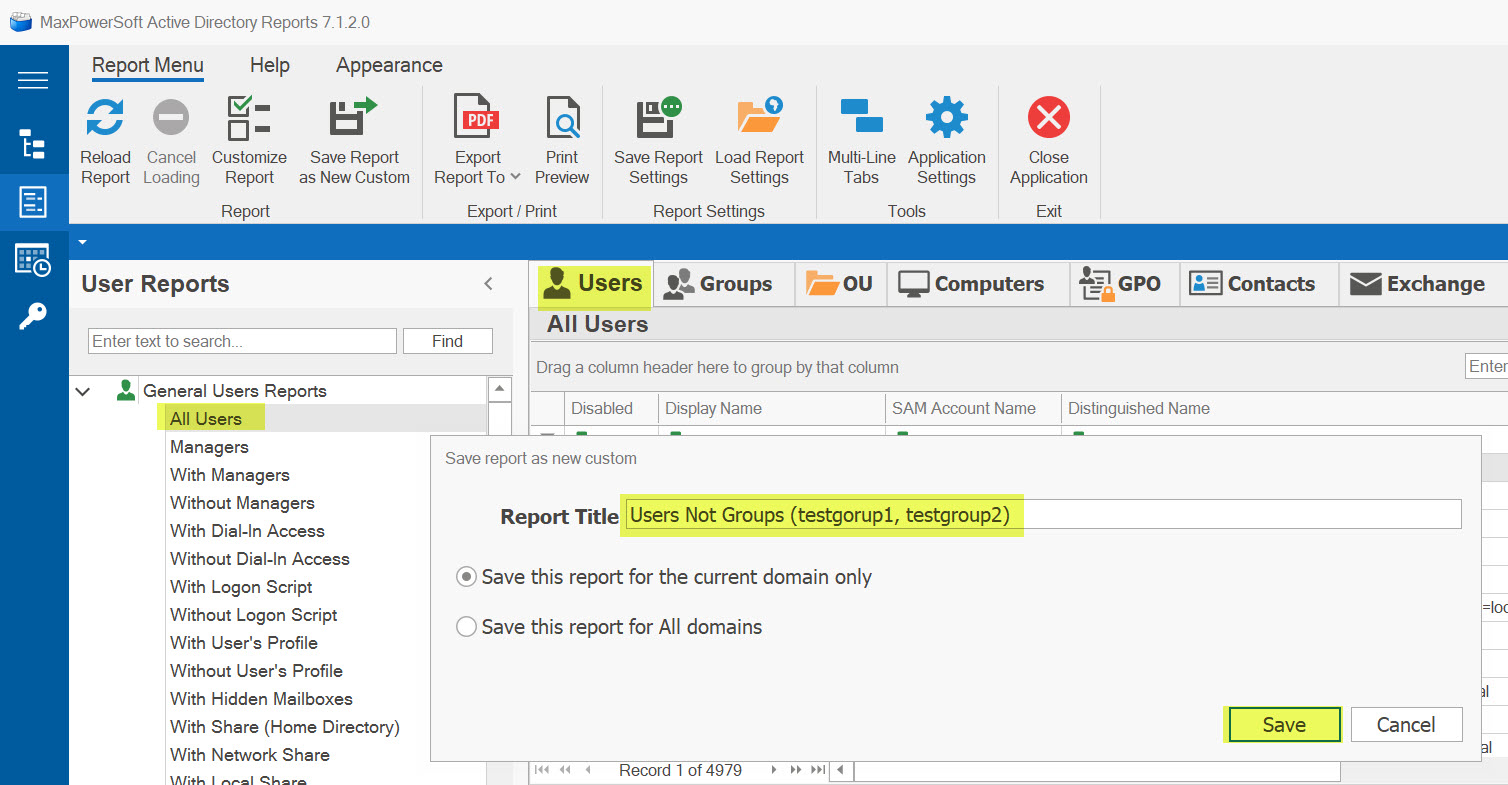Click the green user icon beside General Users Reports
1508x785 pixels.
[x=126, y=391]
